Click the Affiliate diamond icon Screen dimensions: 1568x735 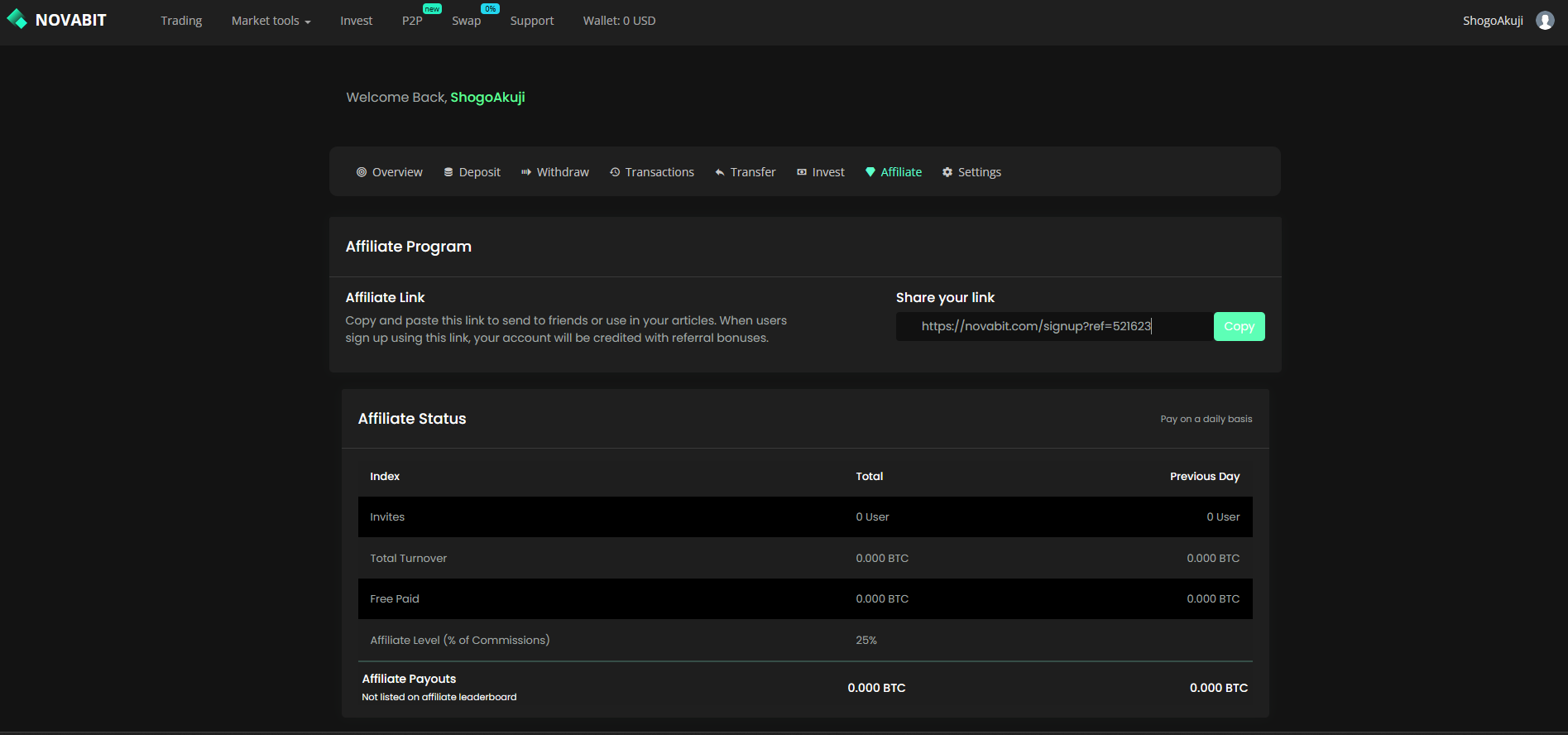[870, 172]
